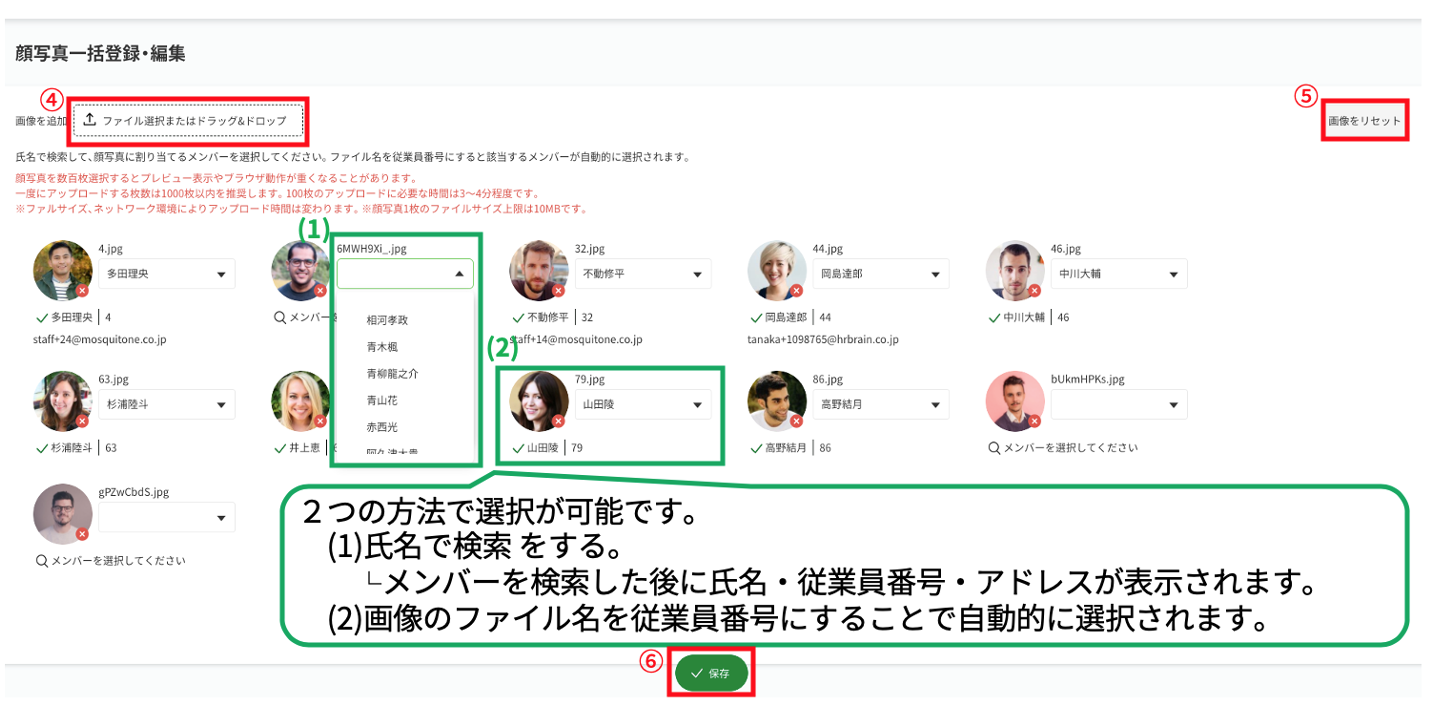
Task: Remove the photo 32.jpg using its red X badge
Action: (x=558, y=291)
